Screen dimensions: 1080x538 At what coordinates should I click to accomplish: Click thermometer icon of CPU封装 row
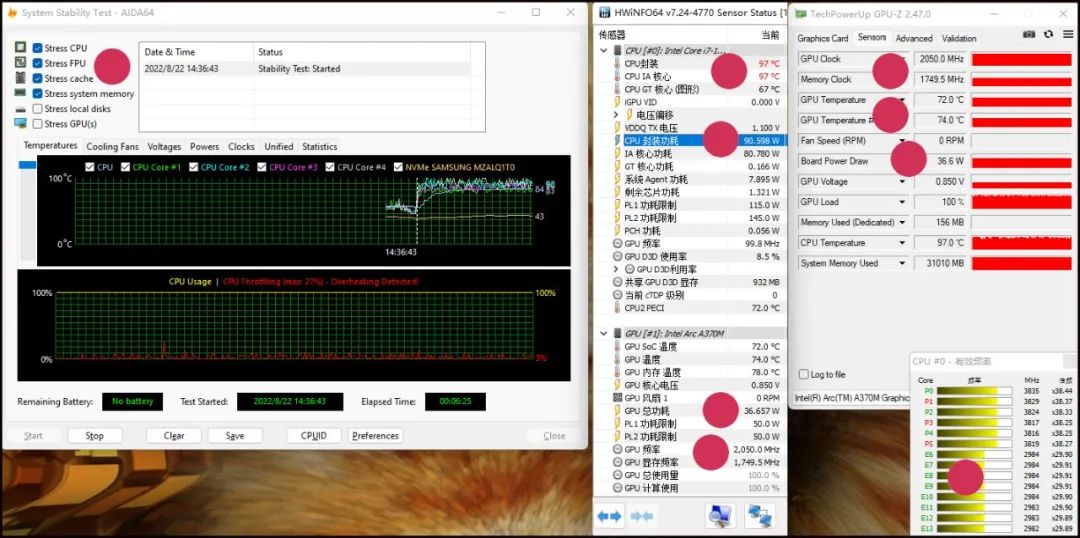[617, 63]
